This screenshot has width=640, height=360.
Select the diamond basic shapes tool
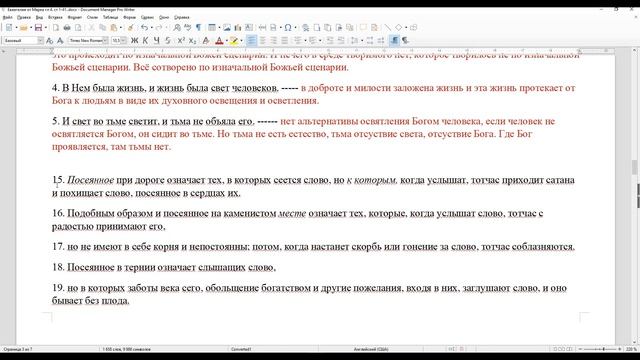tap(398, 28)
